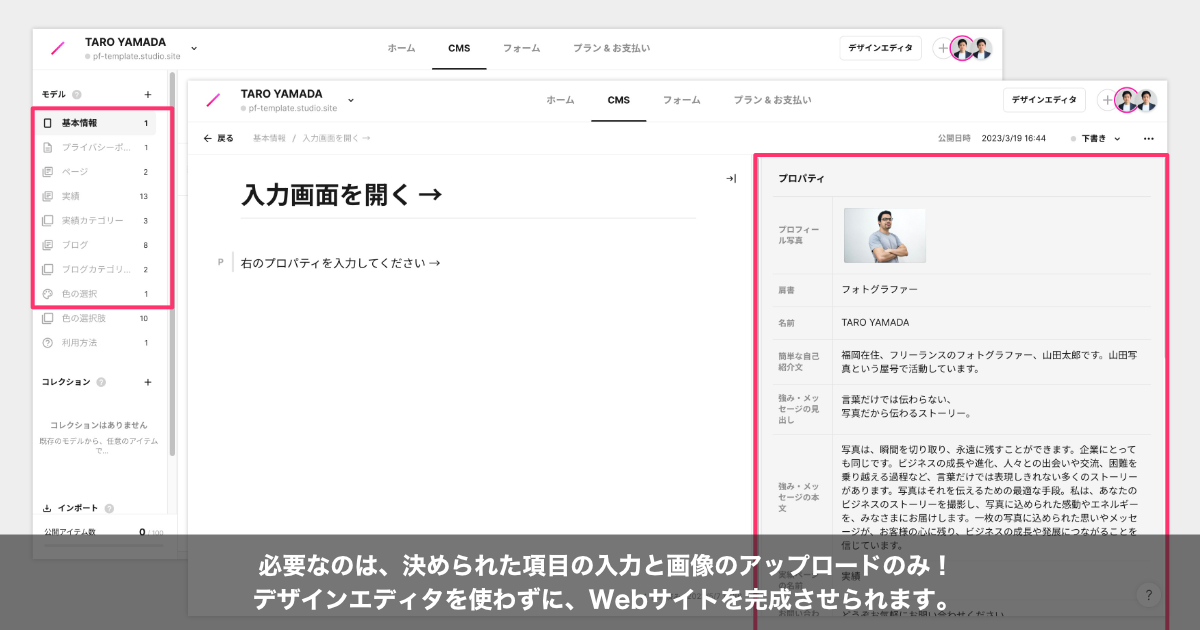
Task: Select the プライバシーポ… model in the sidebar
Action: click(98, 147)
